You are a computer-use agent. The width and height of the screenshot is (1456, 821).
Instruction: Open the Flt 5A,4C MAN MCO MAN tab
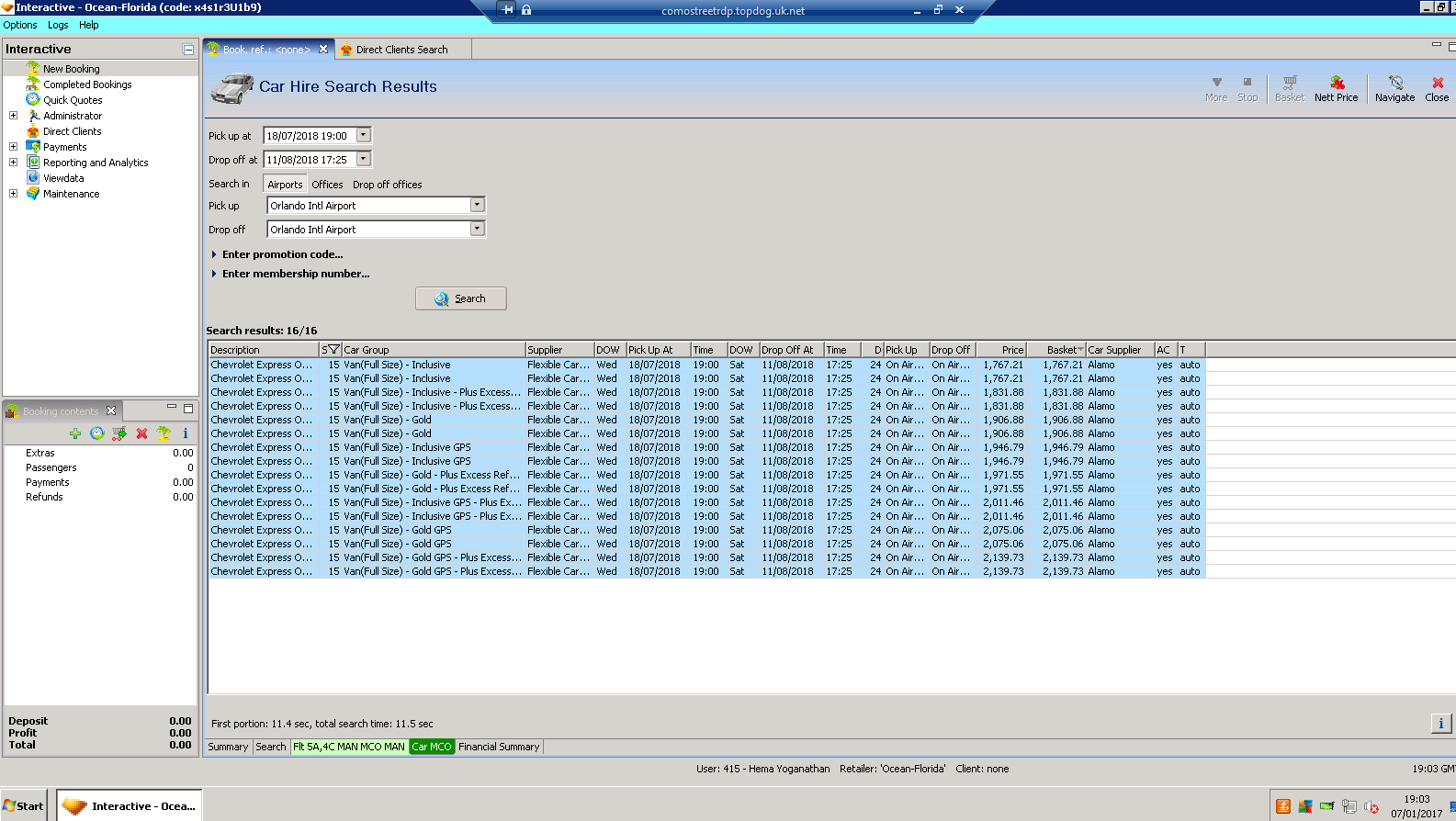coord(349,747)
